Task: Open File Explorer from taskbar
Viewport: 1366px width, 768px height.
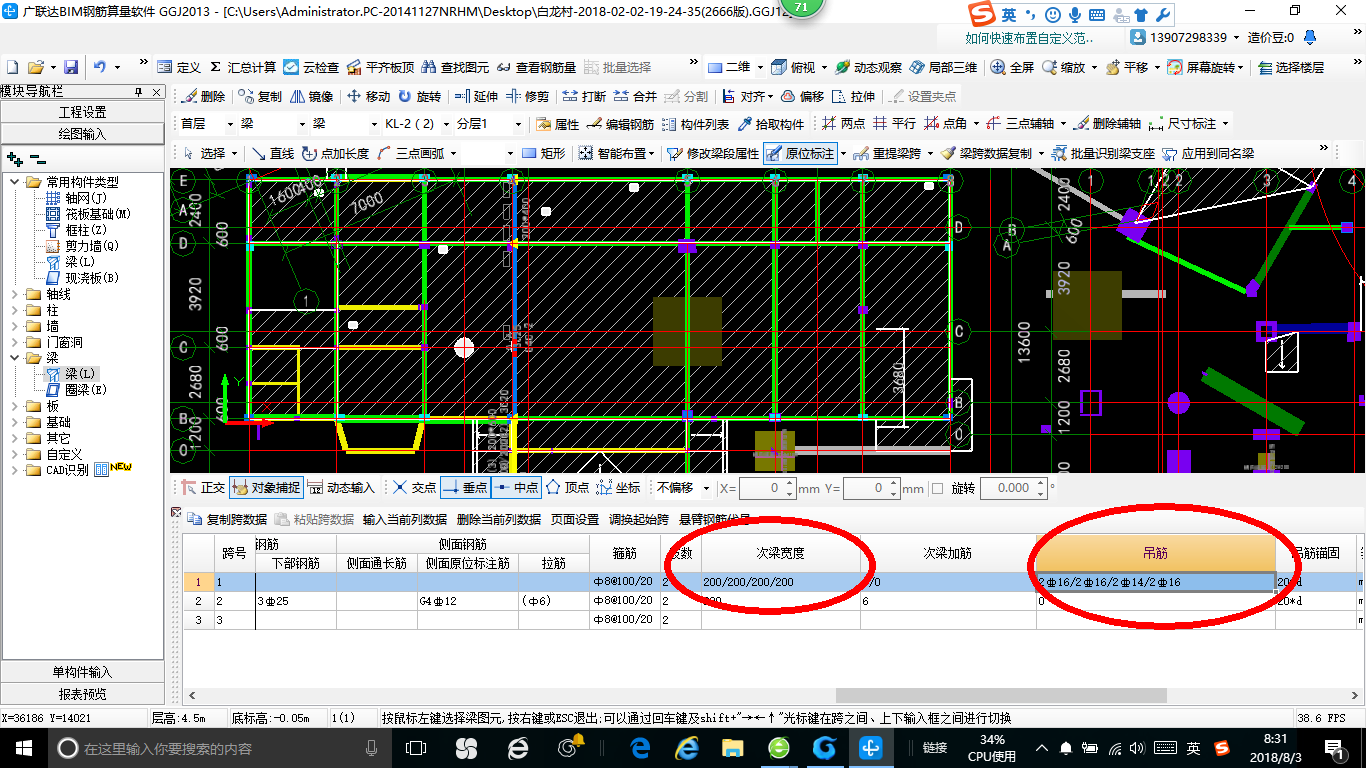Action: [x=733, y=747]
